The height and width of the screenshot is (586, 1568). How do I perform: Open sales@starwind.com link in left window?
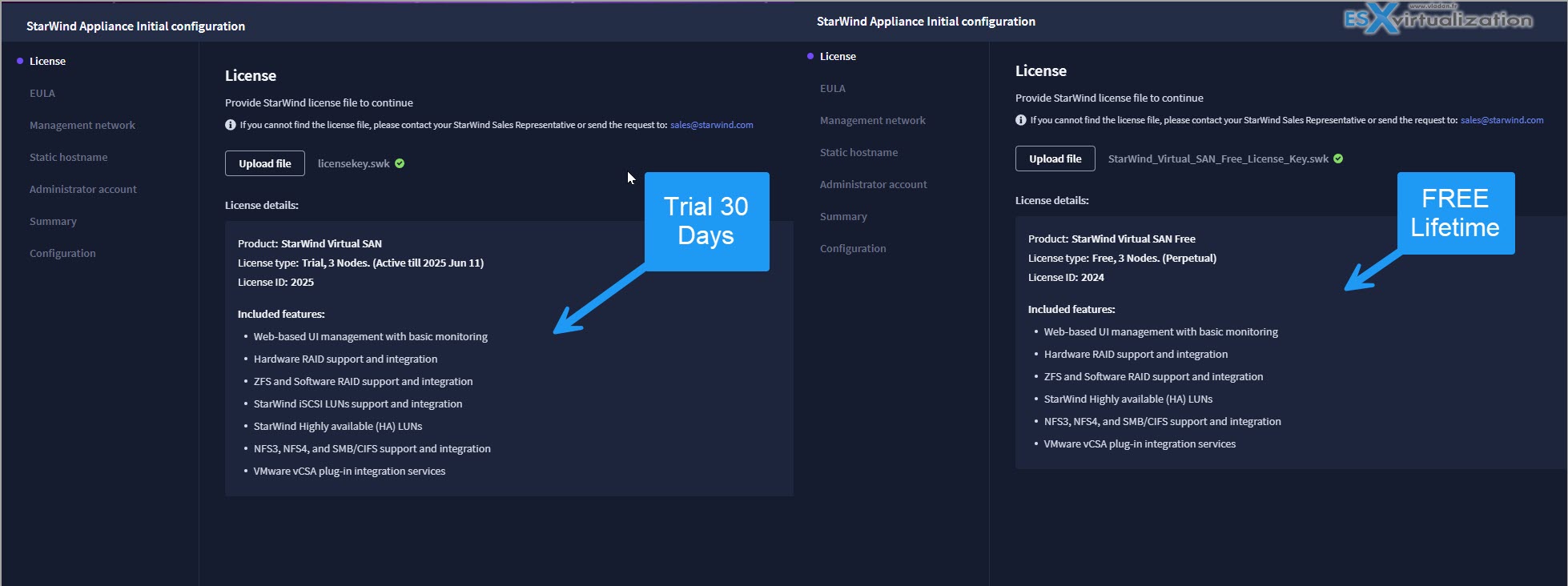(712, 125)
